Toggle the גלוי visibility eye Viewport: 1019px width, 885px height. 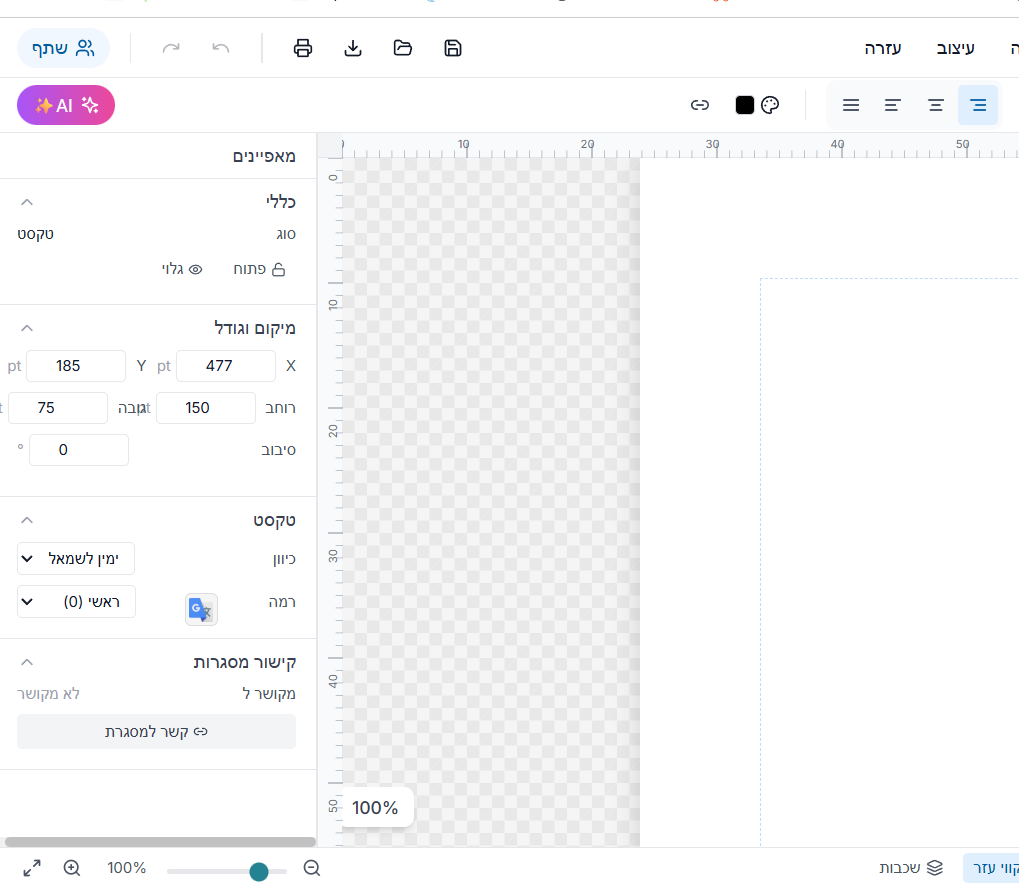pos(183,269)
